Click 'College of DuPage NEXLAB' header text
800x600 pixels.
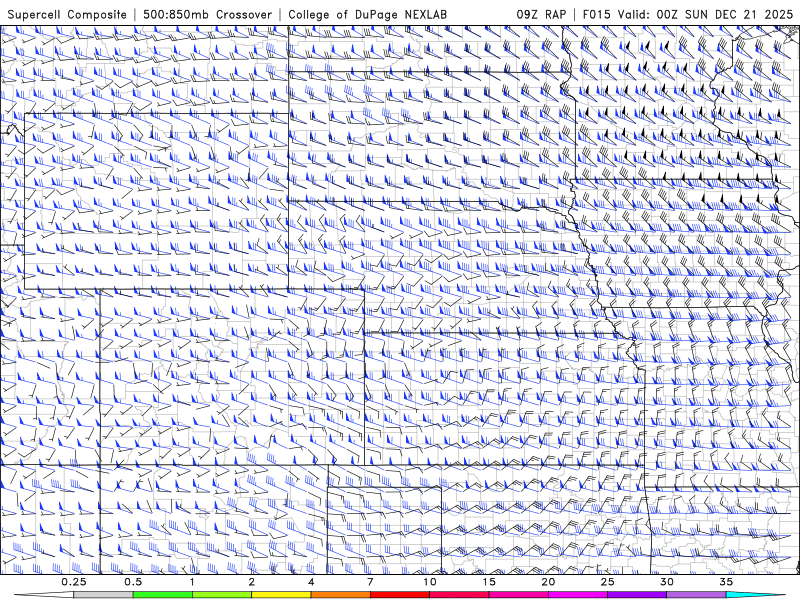point(367,15)
